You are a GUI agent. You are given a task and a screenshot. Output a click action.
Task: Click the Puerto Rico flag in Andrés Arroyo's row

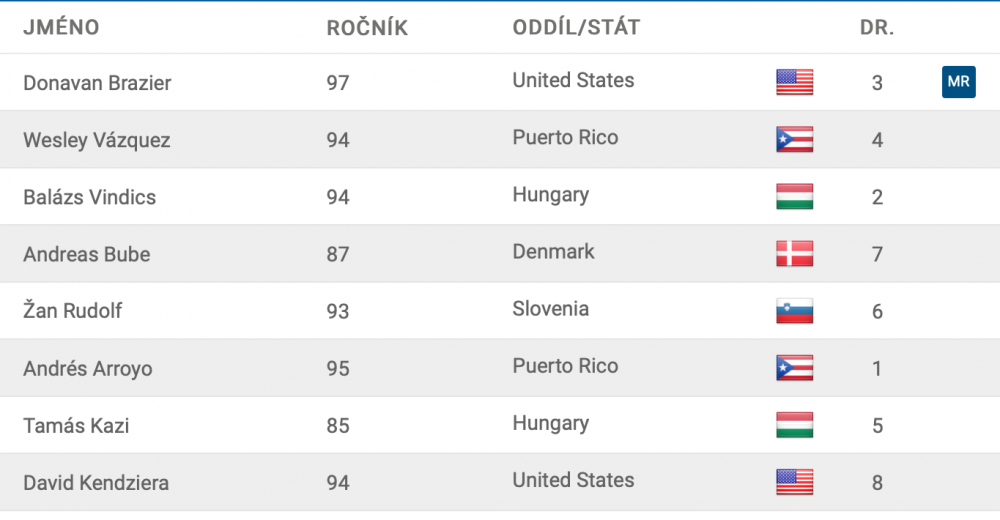tap(794, 368)
